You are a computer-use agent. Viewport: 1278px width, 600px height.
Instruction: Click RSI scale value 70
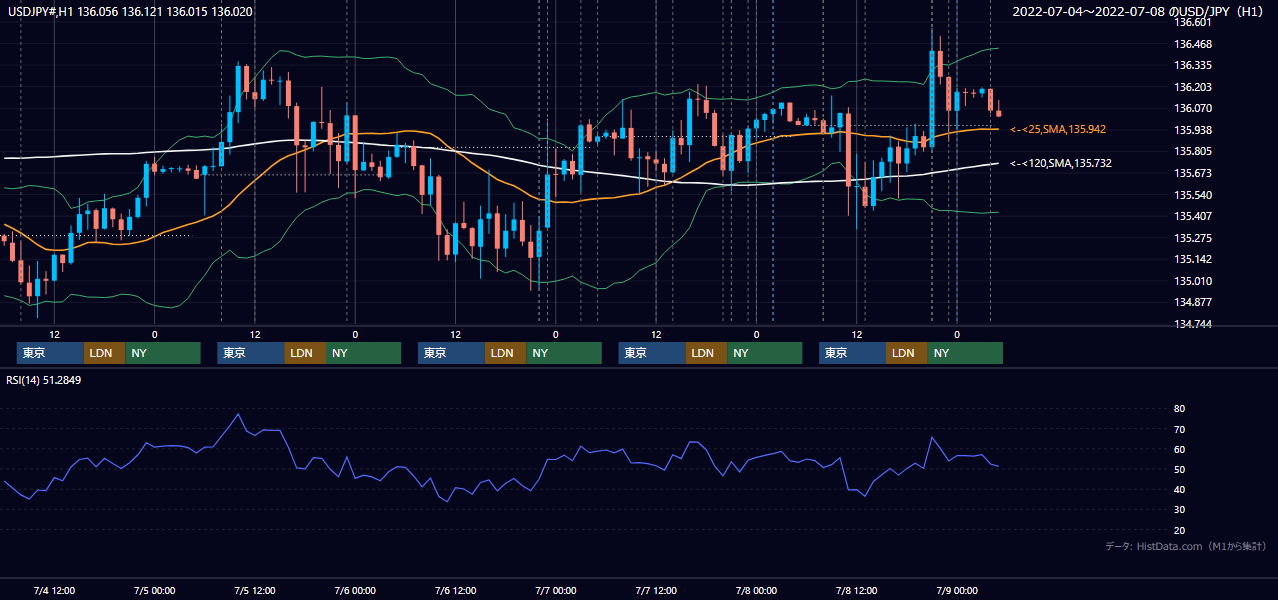point(1180,429)
